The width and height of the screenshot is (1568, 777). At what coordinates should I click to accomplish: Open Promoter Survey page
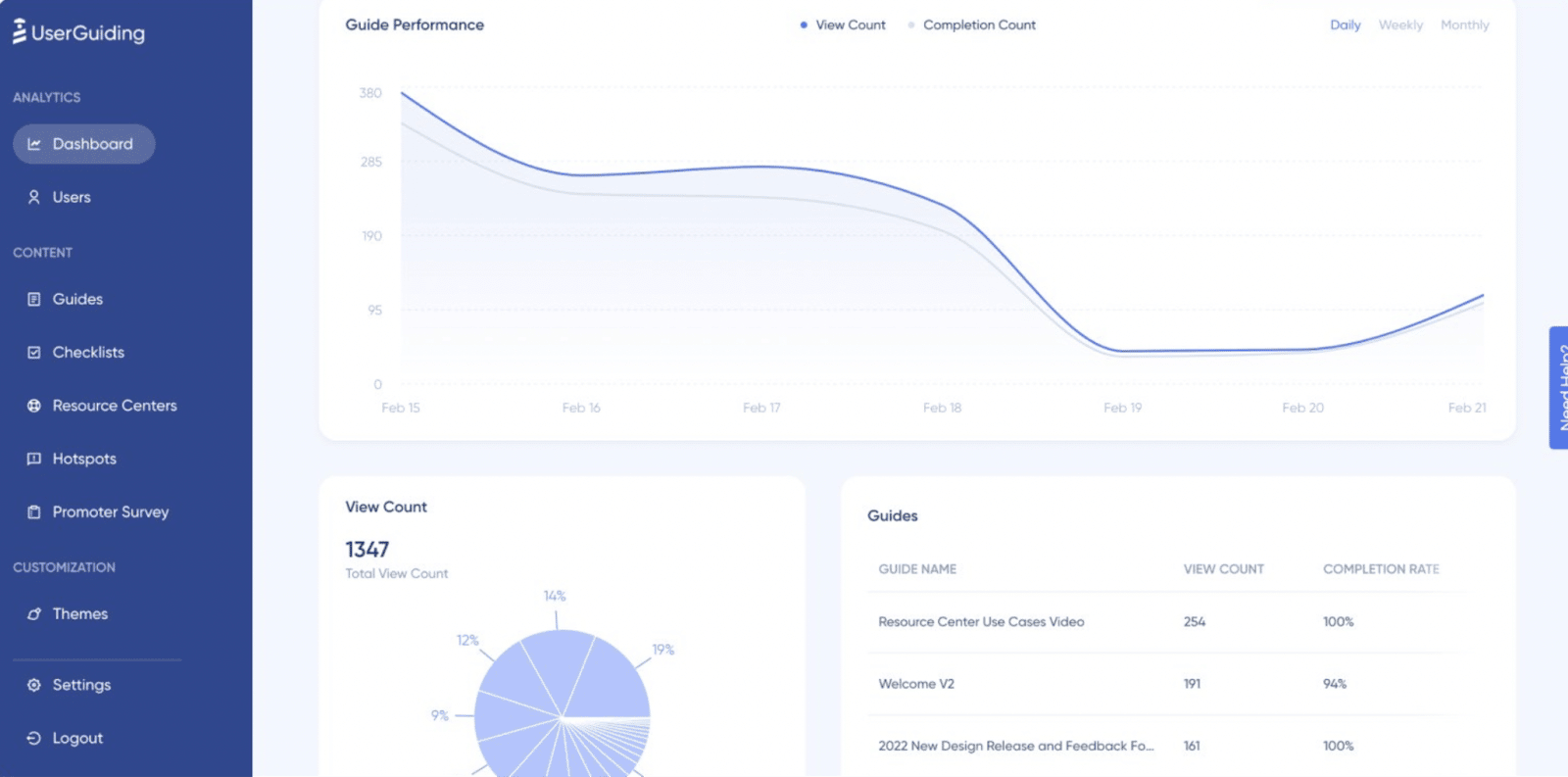pyautogui.click(x=111, y=511)
